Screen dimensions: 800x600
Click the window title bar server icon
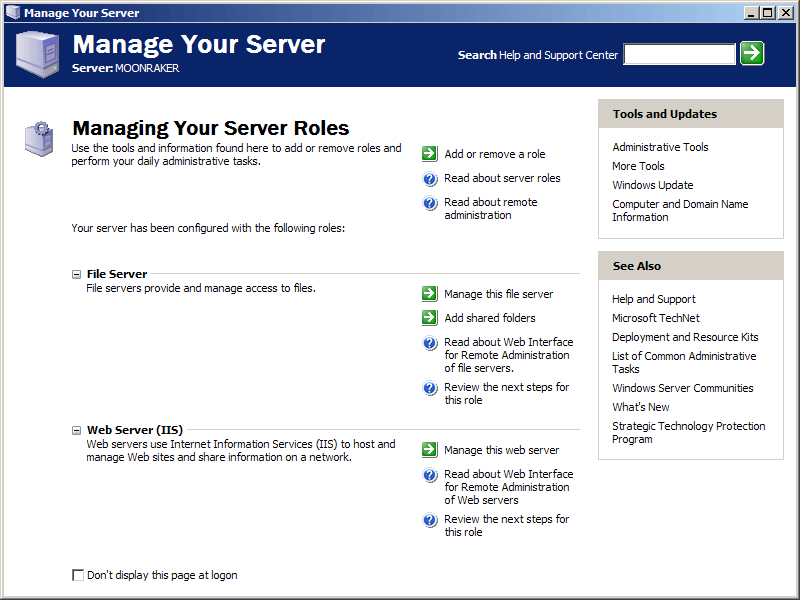coord(13,12)
